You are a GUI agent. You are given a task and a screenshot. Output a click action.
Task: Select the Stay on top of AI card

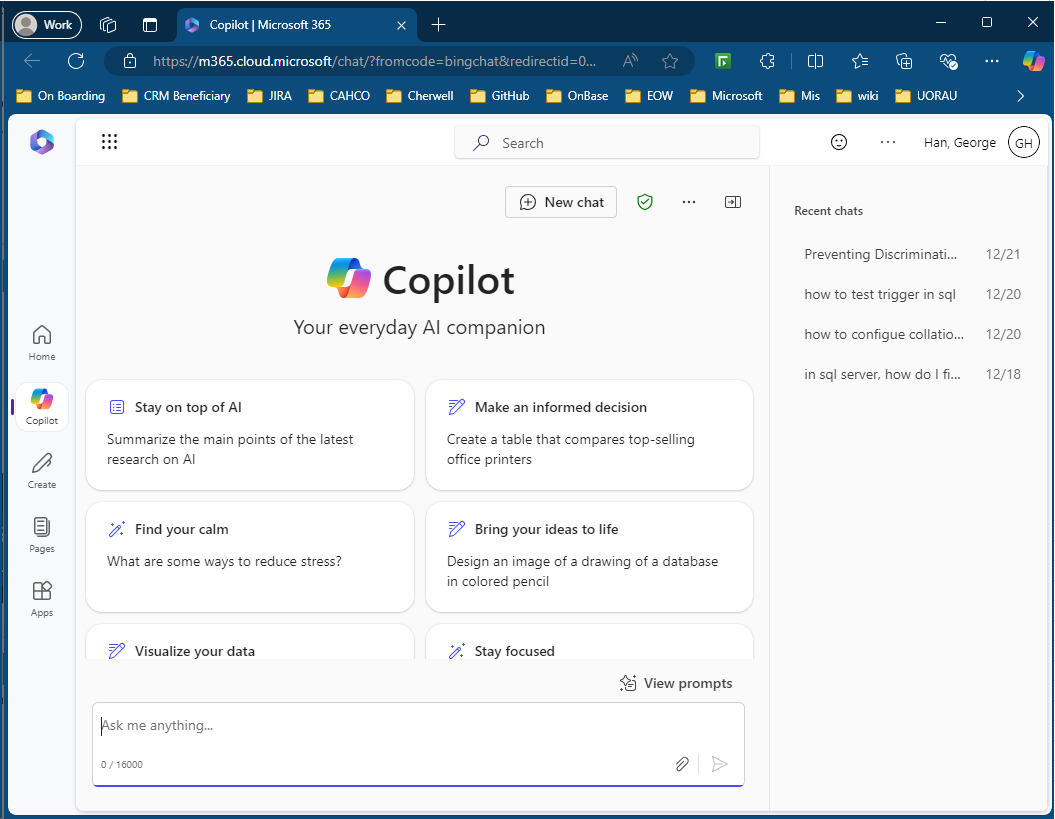[x=250, y=435]
